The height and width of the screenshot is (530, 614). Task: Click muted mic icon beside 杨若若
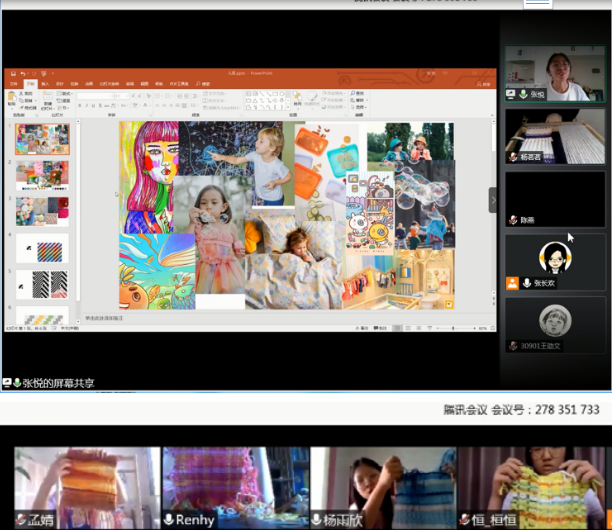(513, 157)
